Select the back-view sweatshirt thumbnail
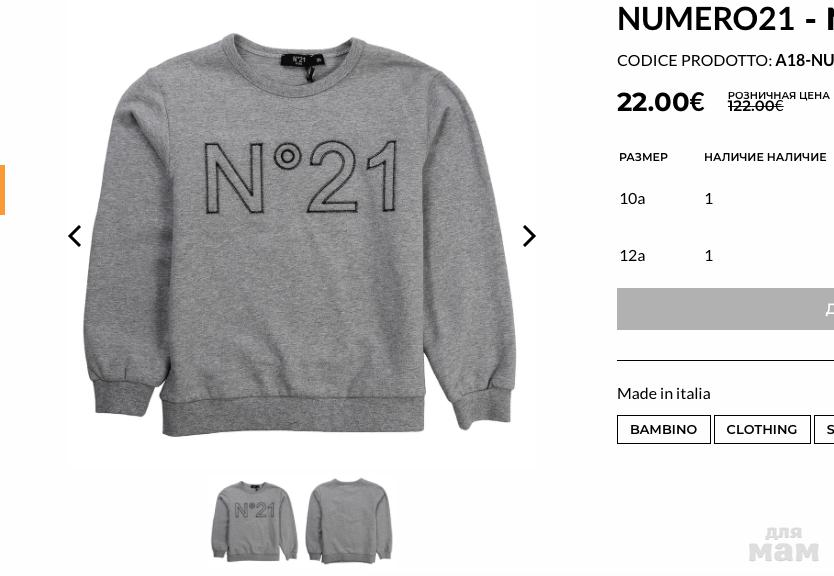Screen dimensions: 834x576 pyautogui.click(x=348, y=521)
